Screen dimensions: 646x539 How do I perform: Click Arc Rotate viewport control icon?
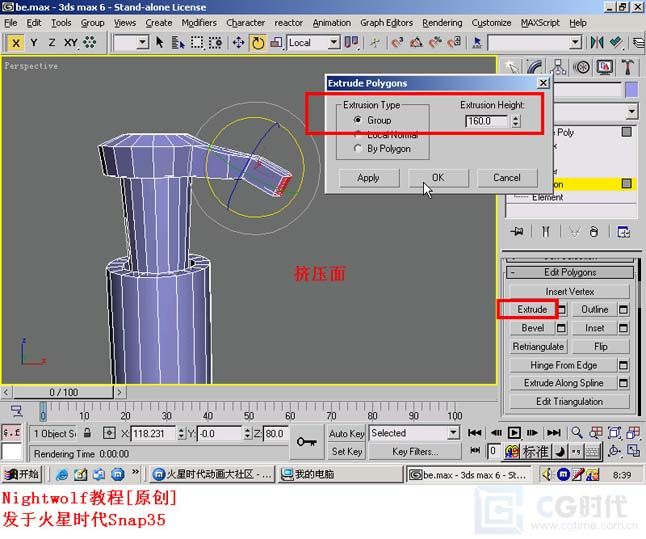(x=614, y=452)
